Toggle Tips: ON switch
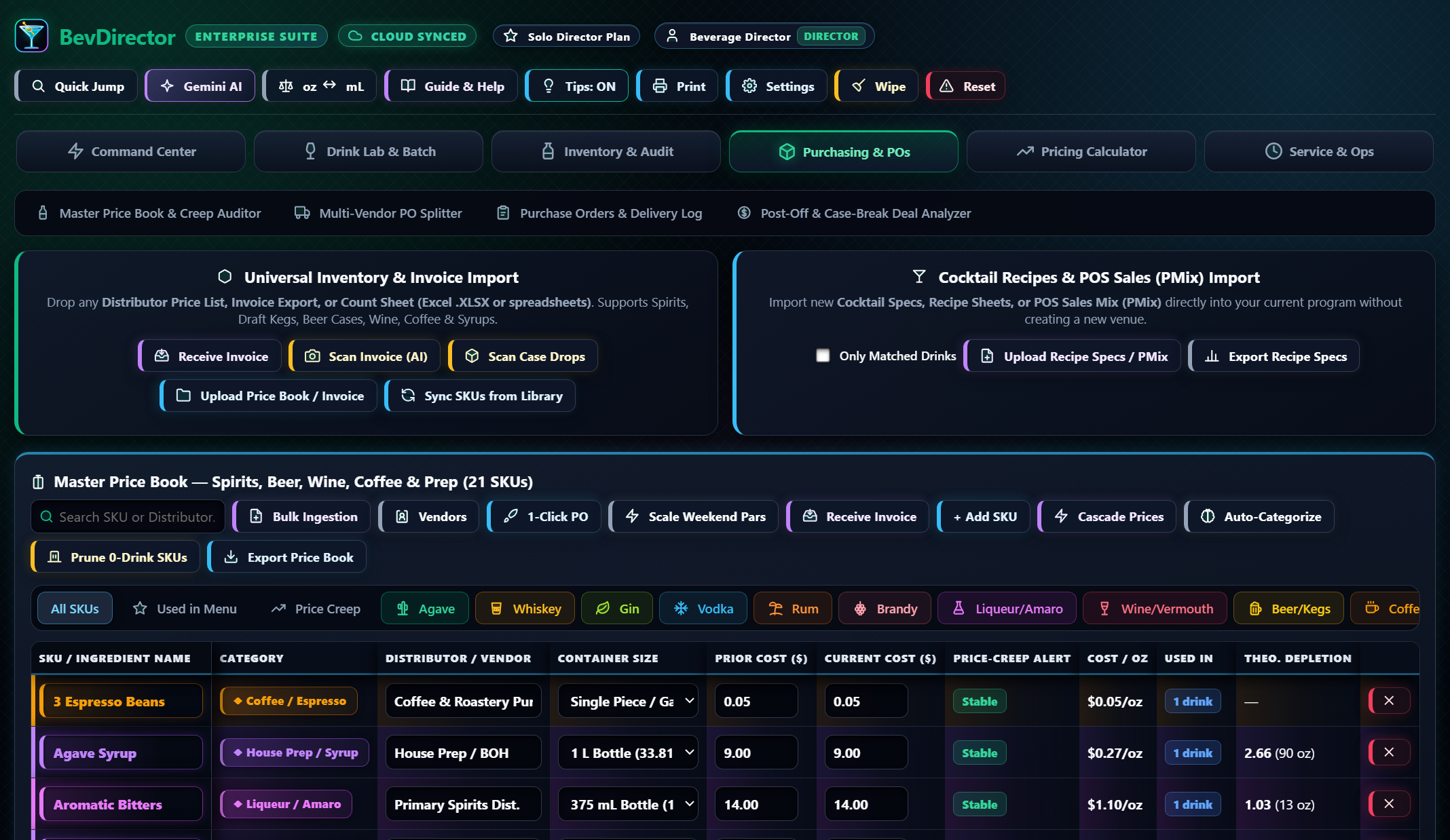The image size is (1450, 840). tap(577, 86)
